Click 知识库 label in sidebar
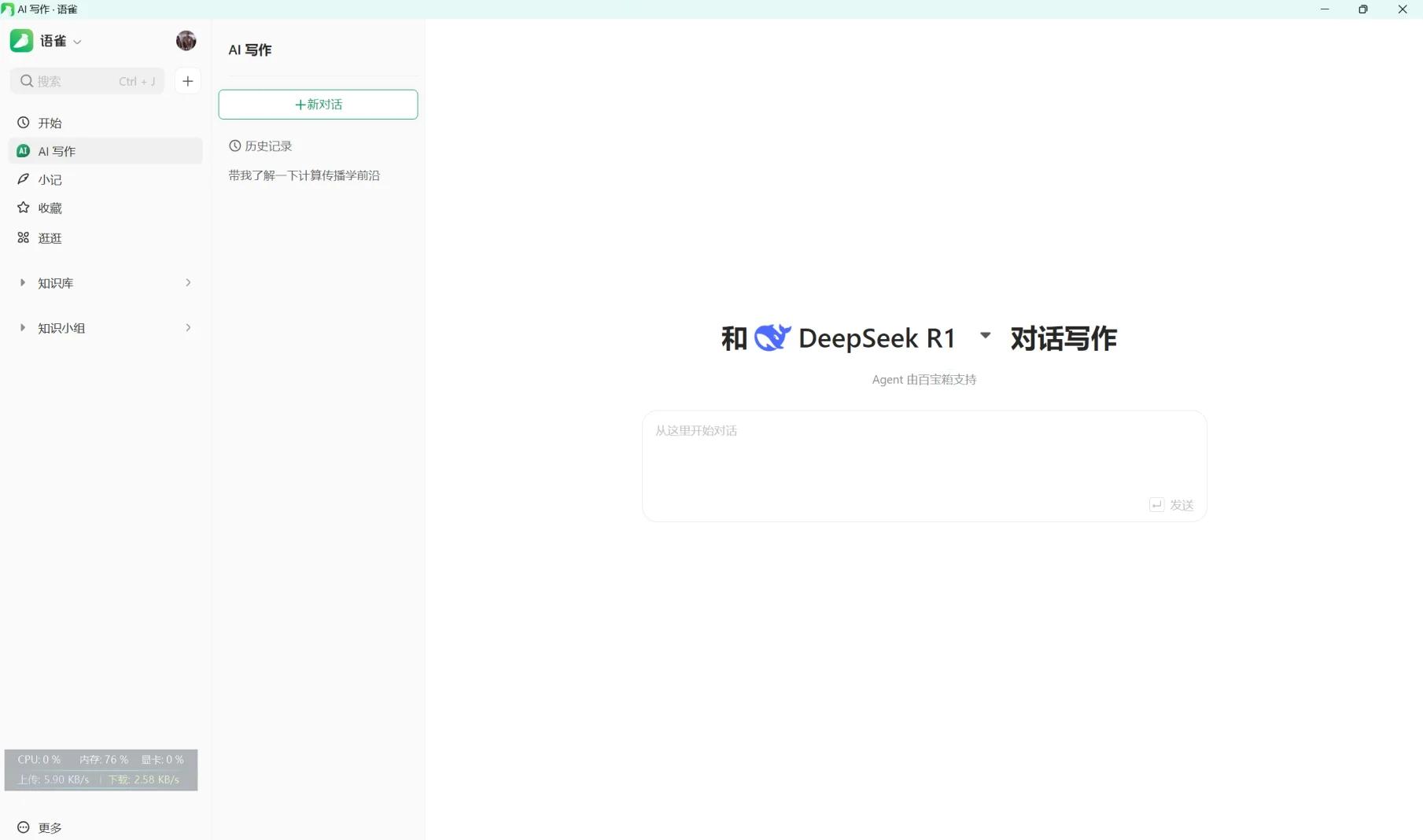The height and width of the screenshot is (840, 1423). (x=56, y=283)
